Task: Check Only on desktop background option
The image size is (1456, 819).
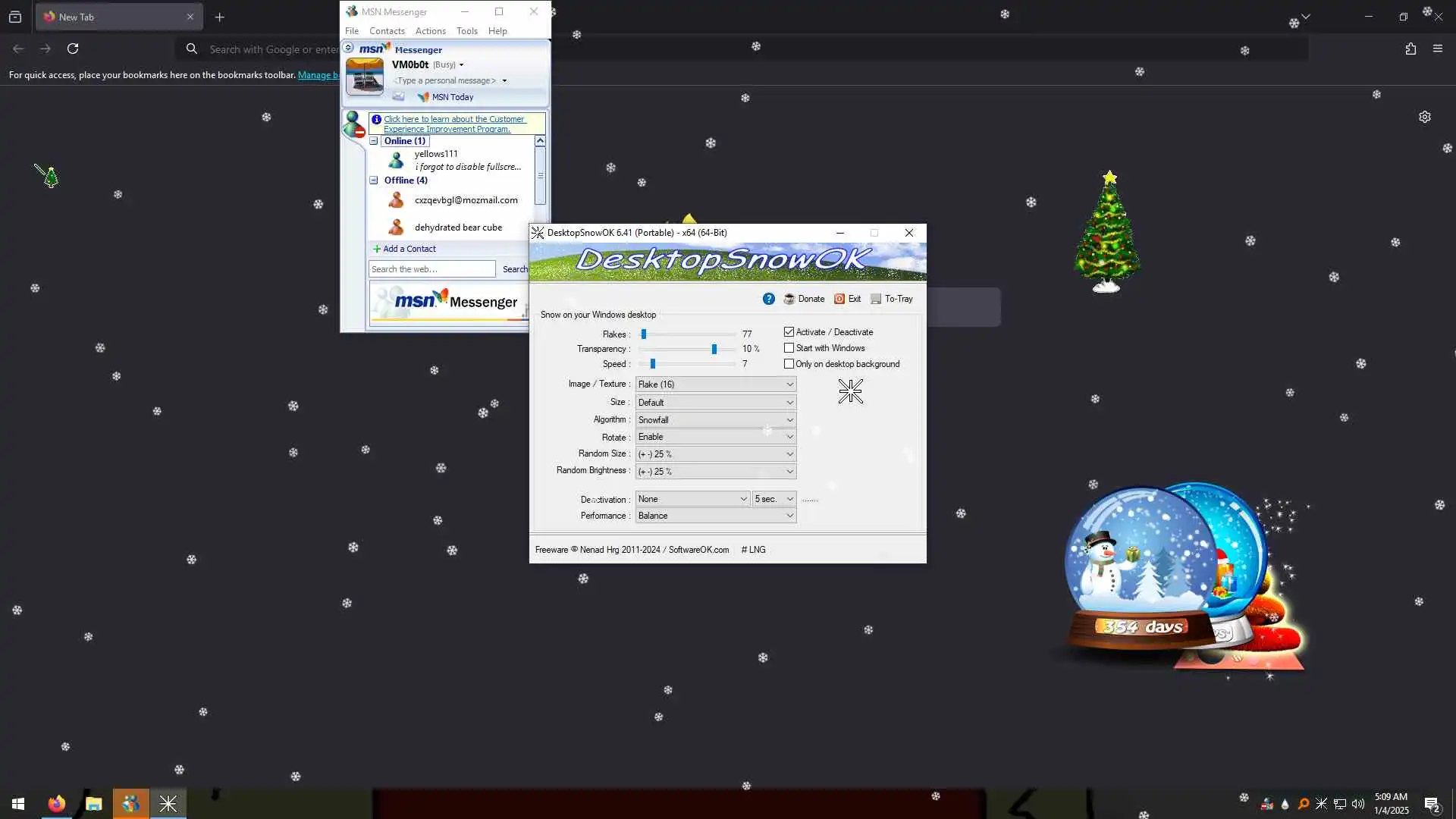Action: (x=789, y=364)
